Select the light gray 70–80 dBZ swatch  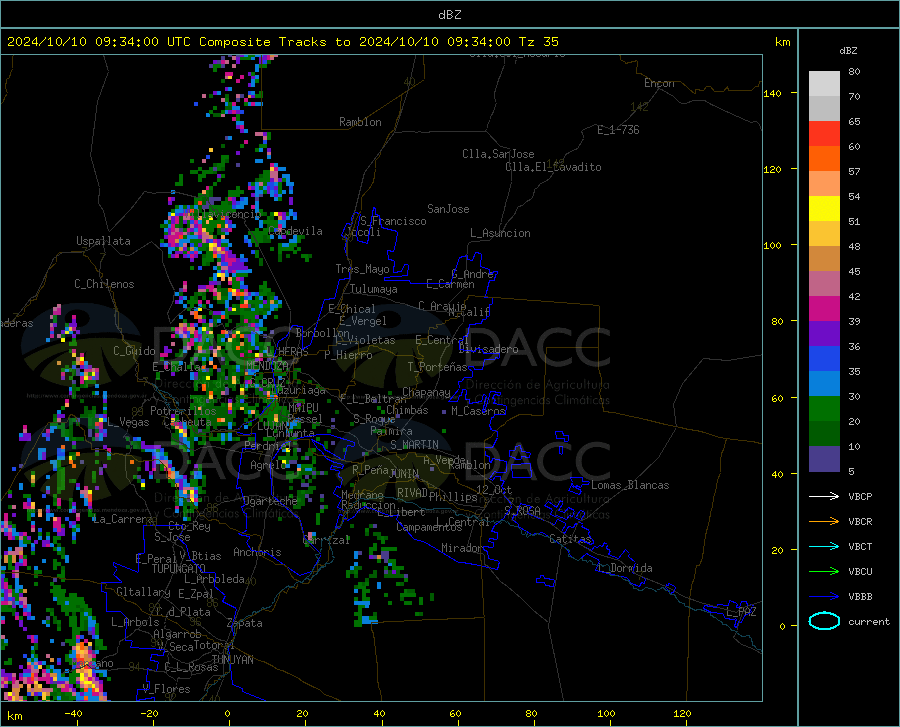pos(824,83)
